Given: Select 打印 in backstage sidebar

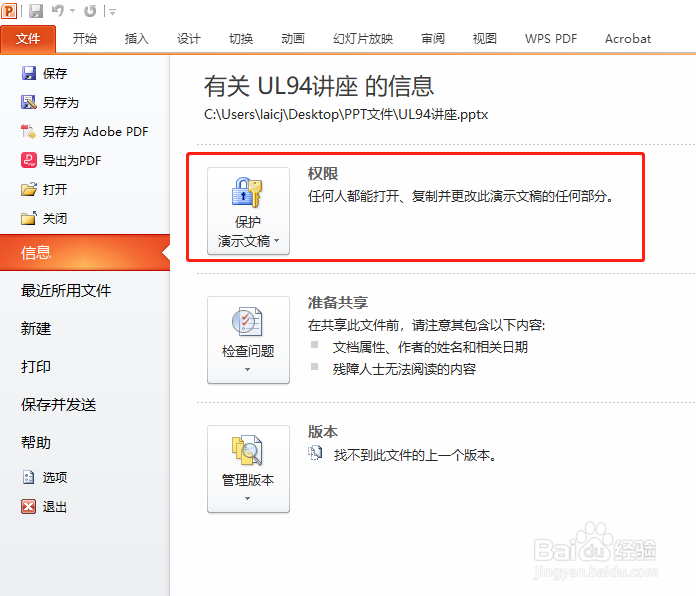Looking at the screenshot, I should 36,367.
